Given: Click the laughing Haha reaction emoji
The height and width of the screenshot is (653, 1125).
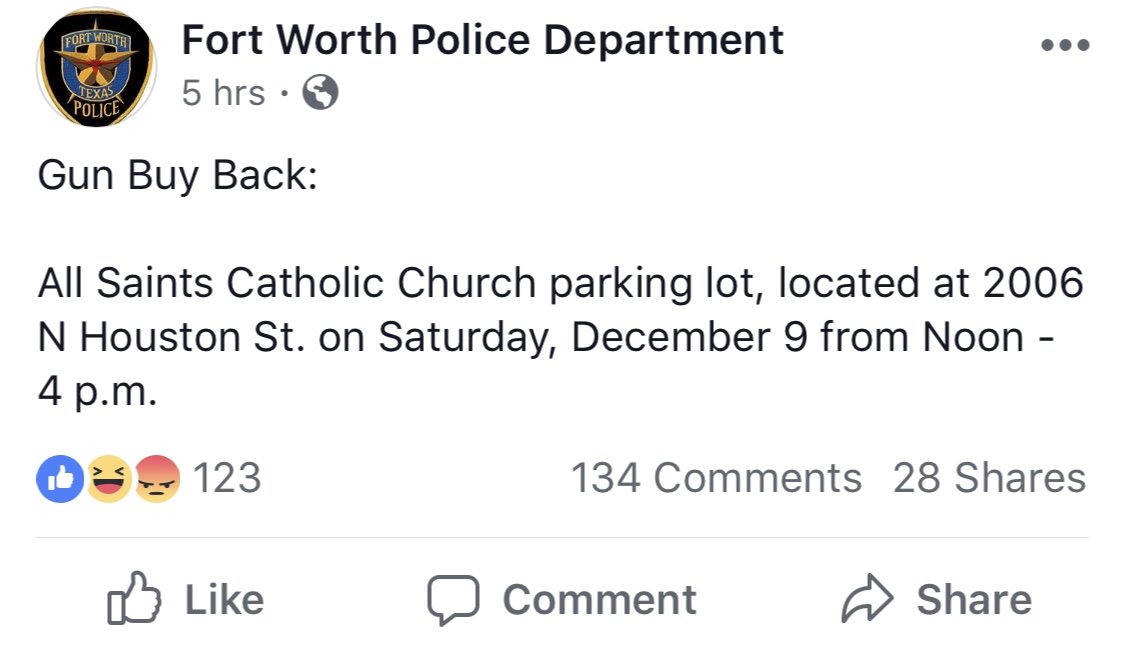Looking at the screenshot, I should click(x=108, y=478).
